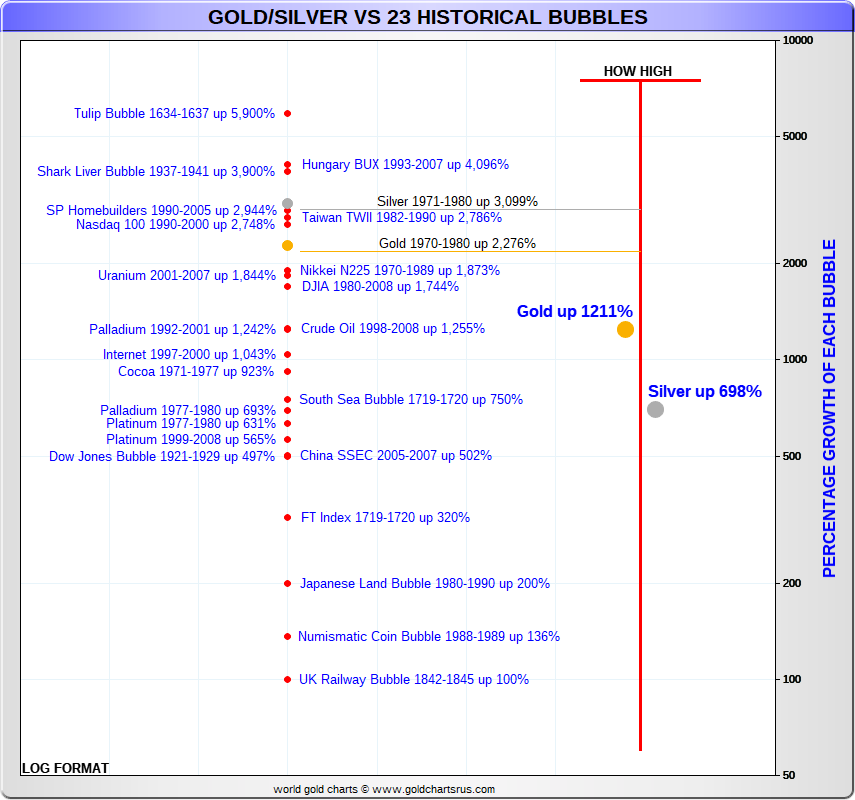Select 'DJIA 1980-2008 up 1,744%' label
The image size is (855, 800).
[380, 286]
